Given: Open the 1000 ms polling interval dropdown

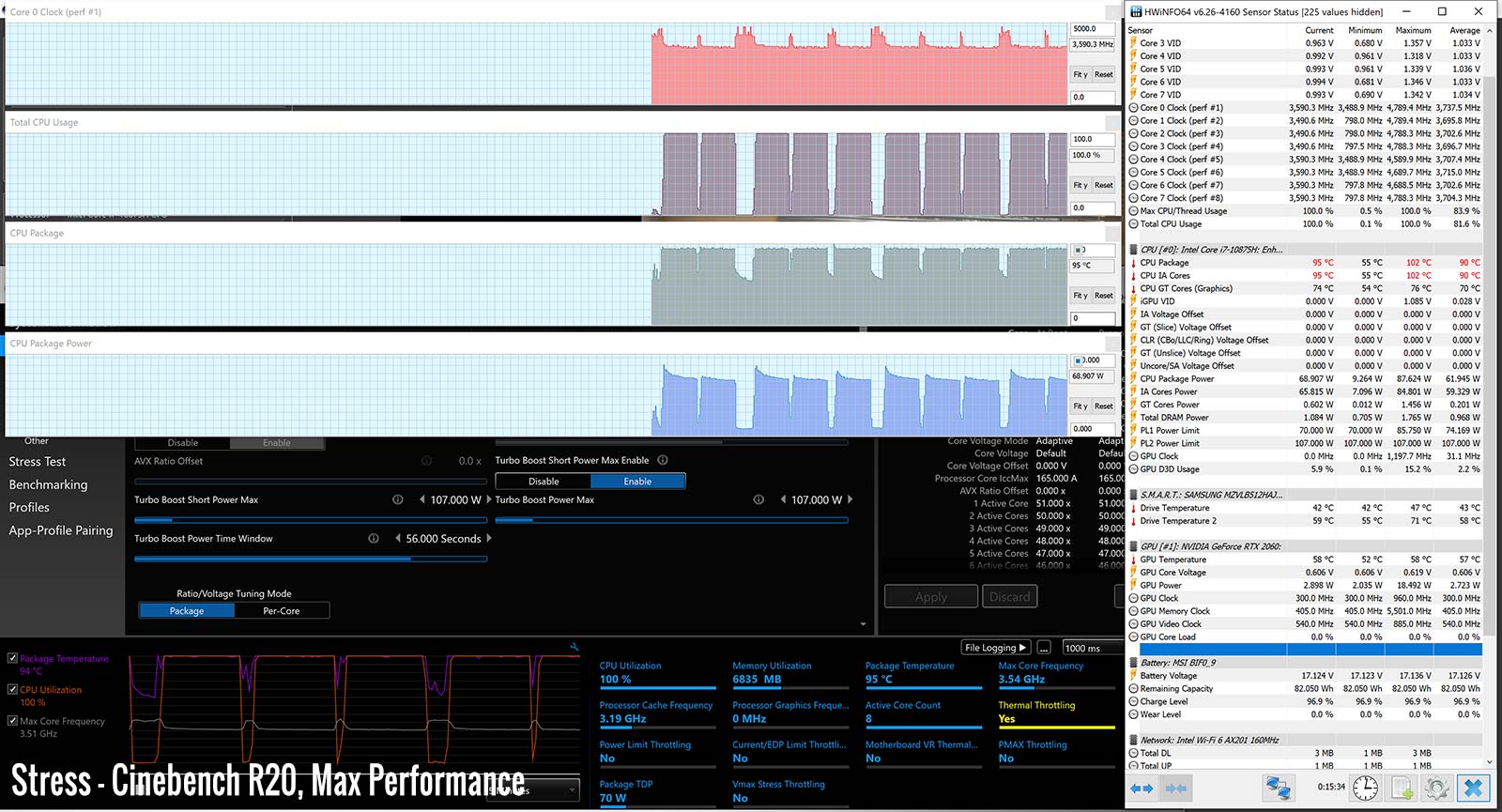Looking at the screenshot, I should [1094, 648].
